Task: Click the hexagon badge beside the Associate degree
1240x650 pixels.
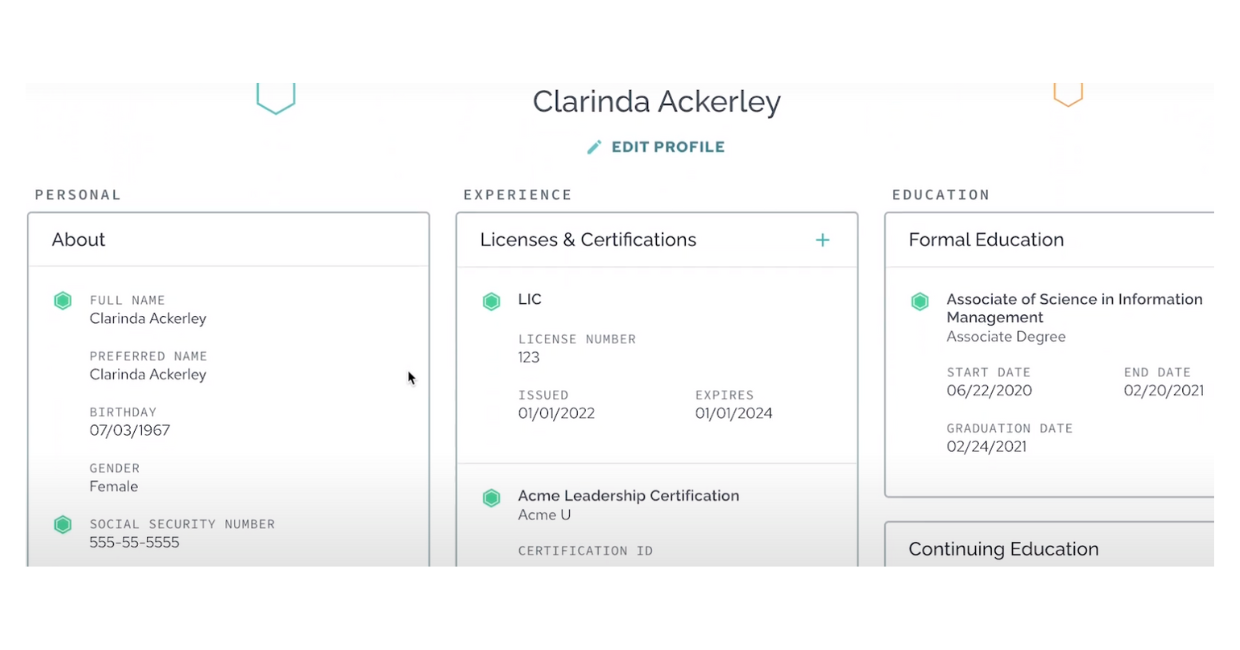Action: 919,300
